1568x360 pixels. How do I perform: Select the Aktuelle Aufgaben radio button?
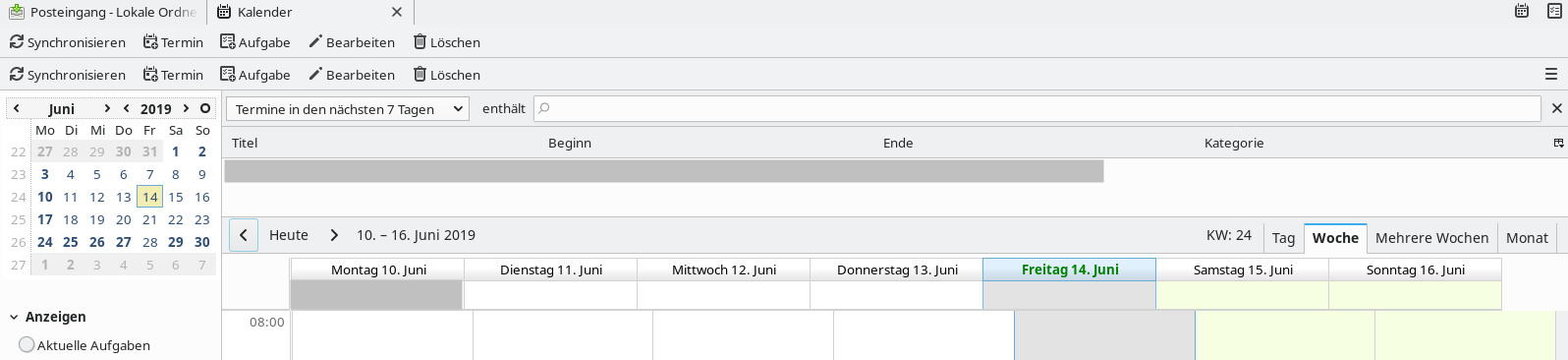[27, 344]
